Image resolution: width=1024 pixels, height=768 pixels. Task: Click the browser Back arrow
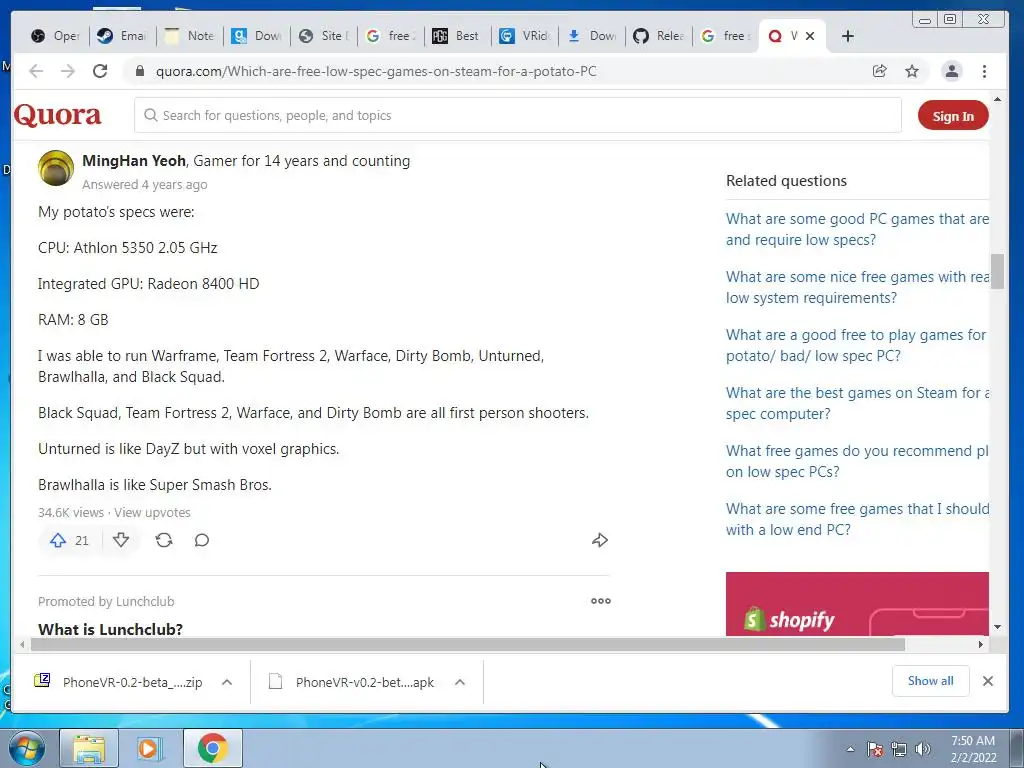pyautogui.click(x=36, y=71)
